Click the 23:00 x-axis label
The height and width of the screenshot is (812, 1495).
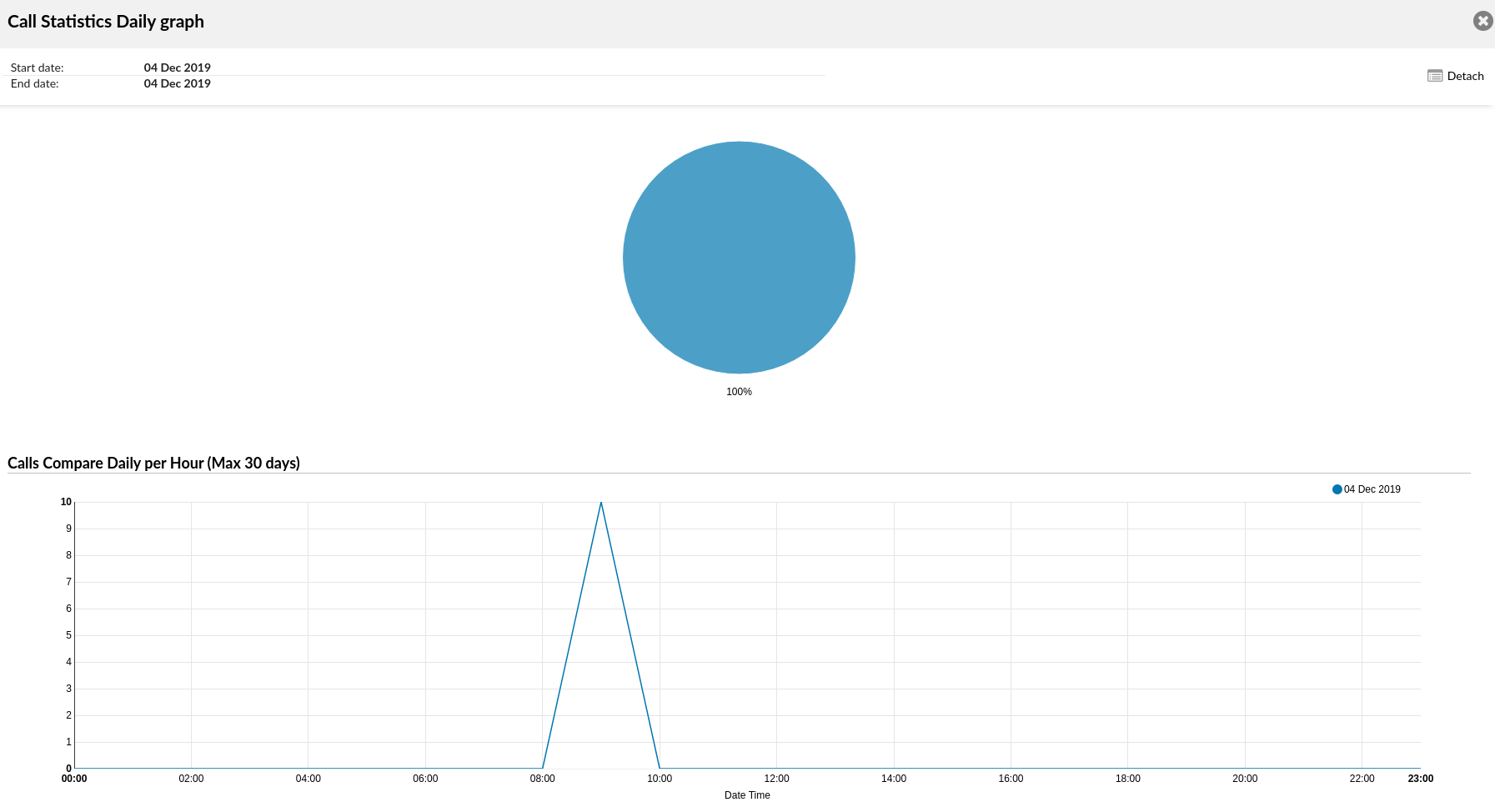click(1421, 779)
